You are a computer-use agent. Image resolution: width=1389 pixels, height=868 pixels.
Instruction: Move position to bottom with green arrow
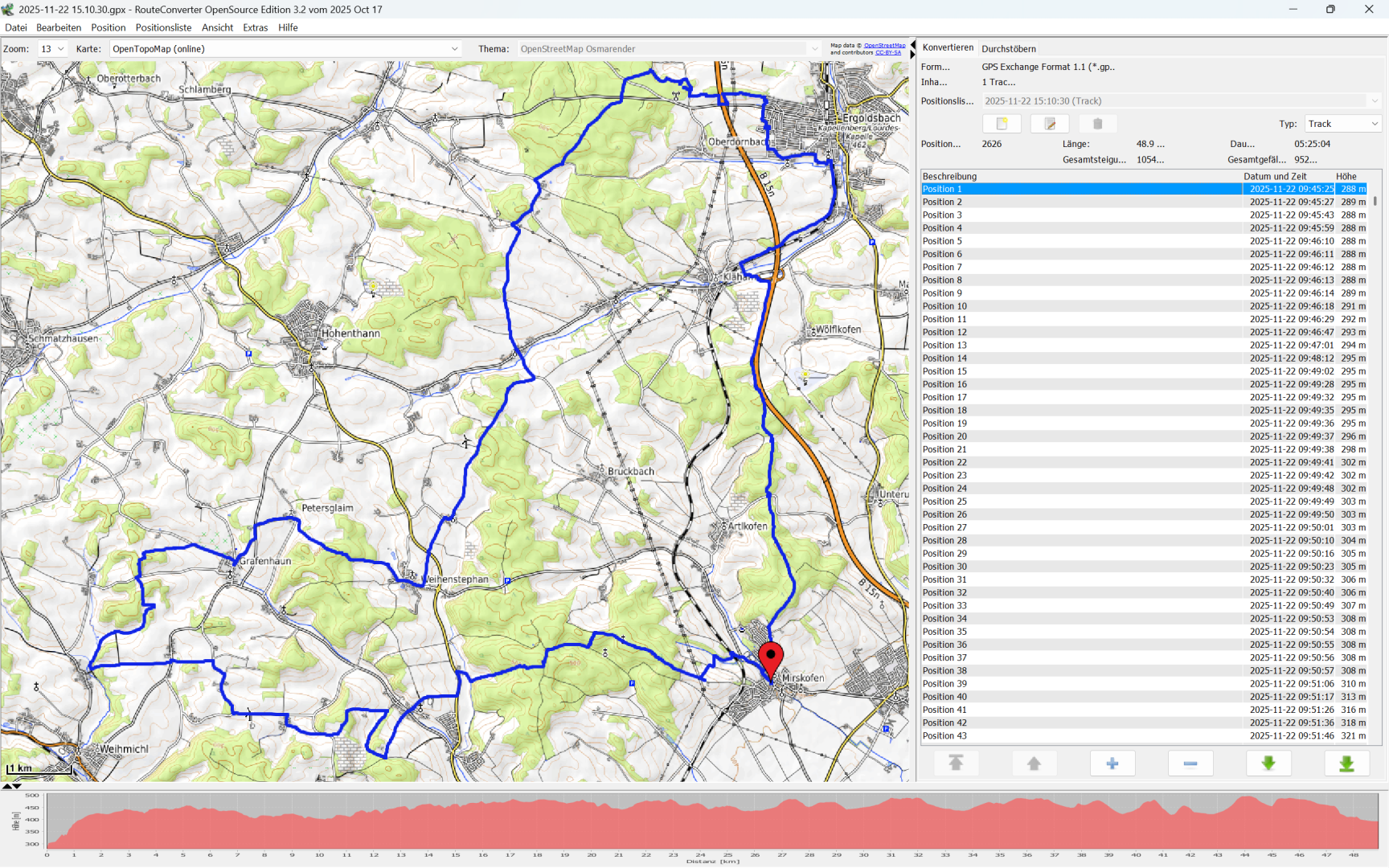[1346, 764]
